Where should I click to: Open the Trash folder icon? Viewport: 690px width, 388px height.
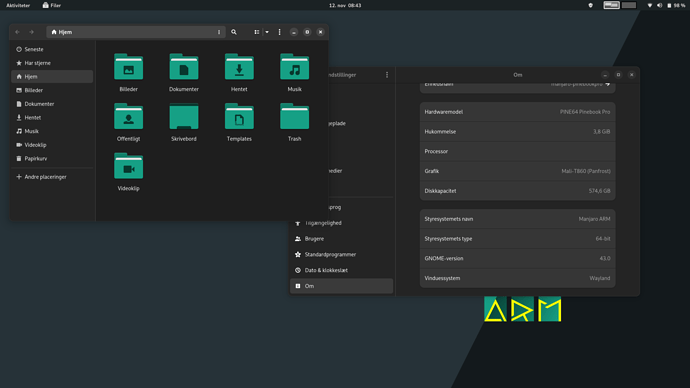(294, 117)
